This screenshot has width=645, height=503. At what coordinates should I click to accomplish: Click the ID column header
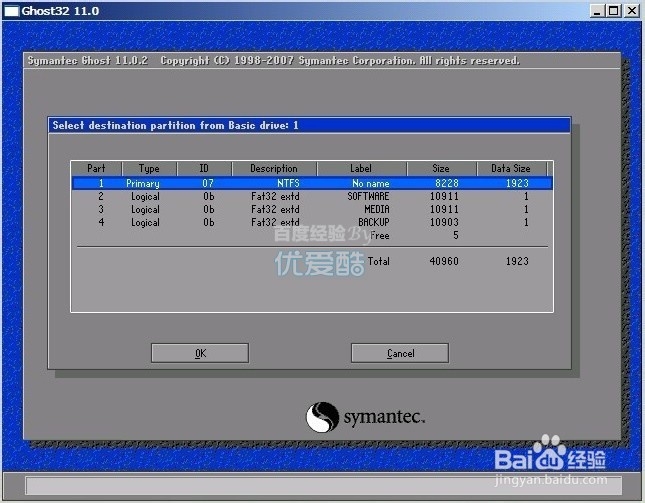[204, 168]
